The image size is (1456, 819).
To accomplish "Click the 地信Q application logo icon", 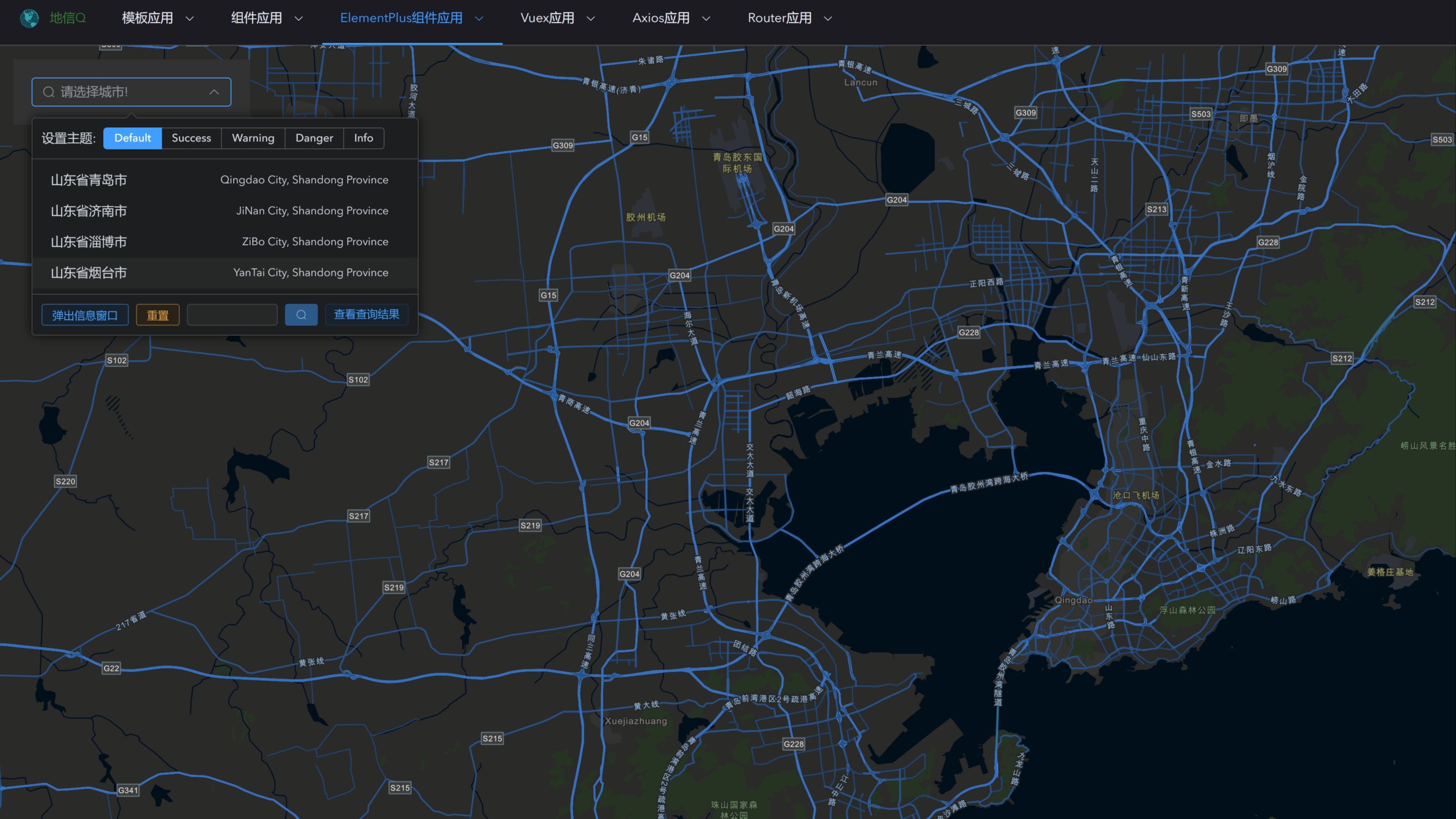I will (x=29, y=18).
